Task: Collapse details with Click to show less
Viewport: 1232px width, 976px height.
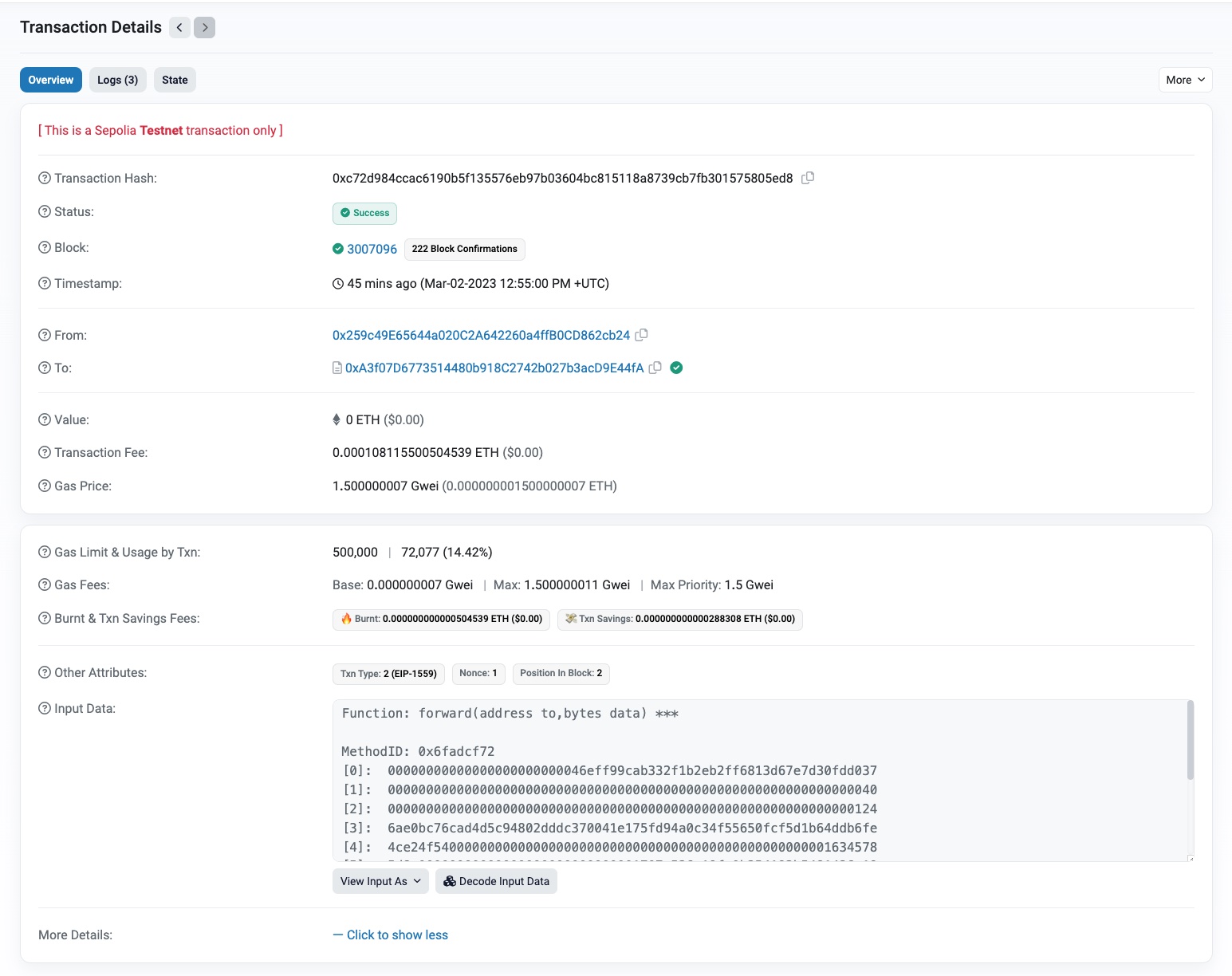Action: pos(391,935)
